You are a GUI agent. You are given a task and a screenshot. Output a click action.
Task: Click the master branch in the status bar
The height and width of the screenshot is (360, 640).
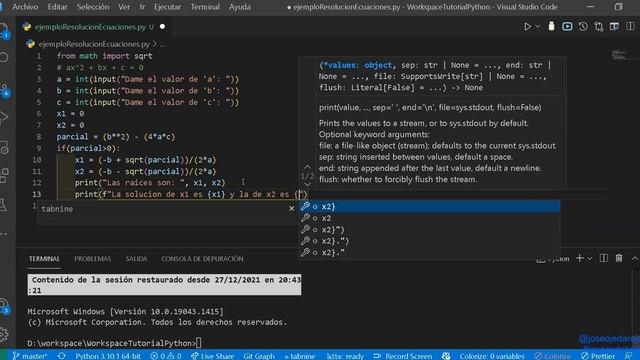[29, 356]
